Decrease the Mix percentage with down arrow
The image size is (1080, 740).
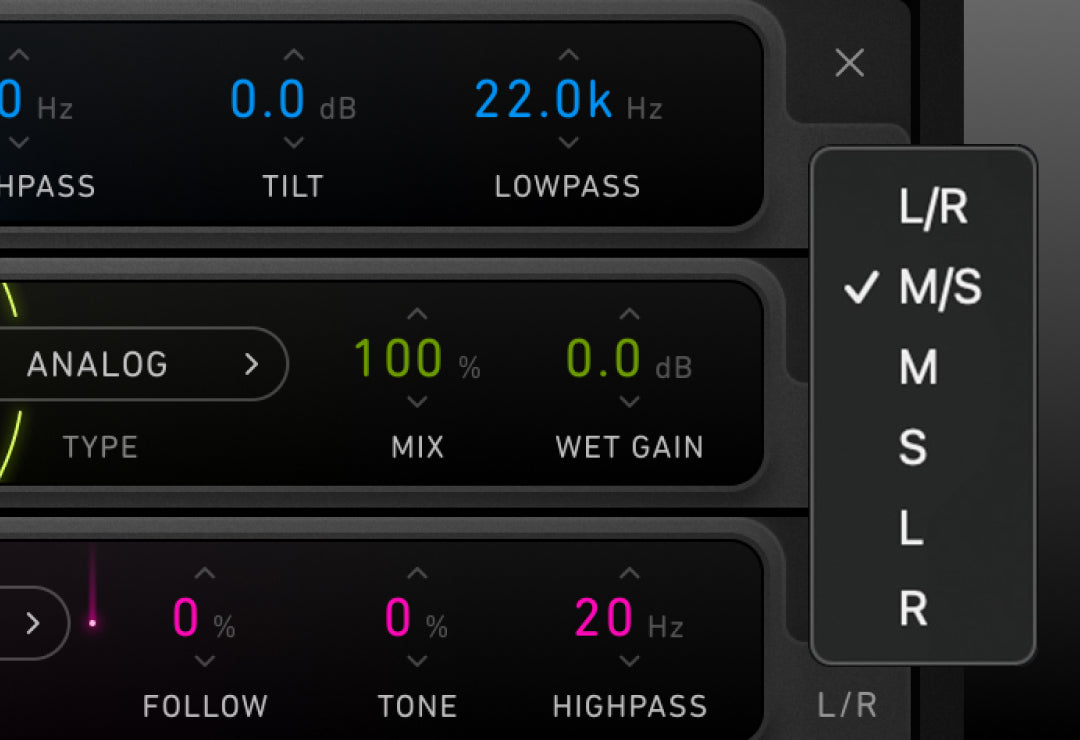417,402
